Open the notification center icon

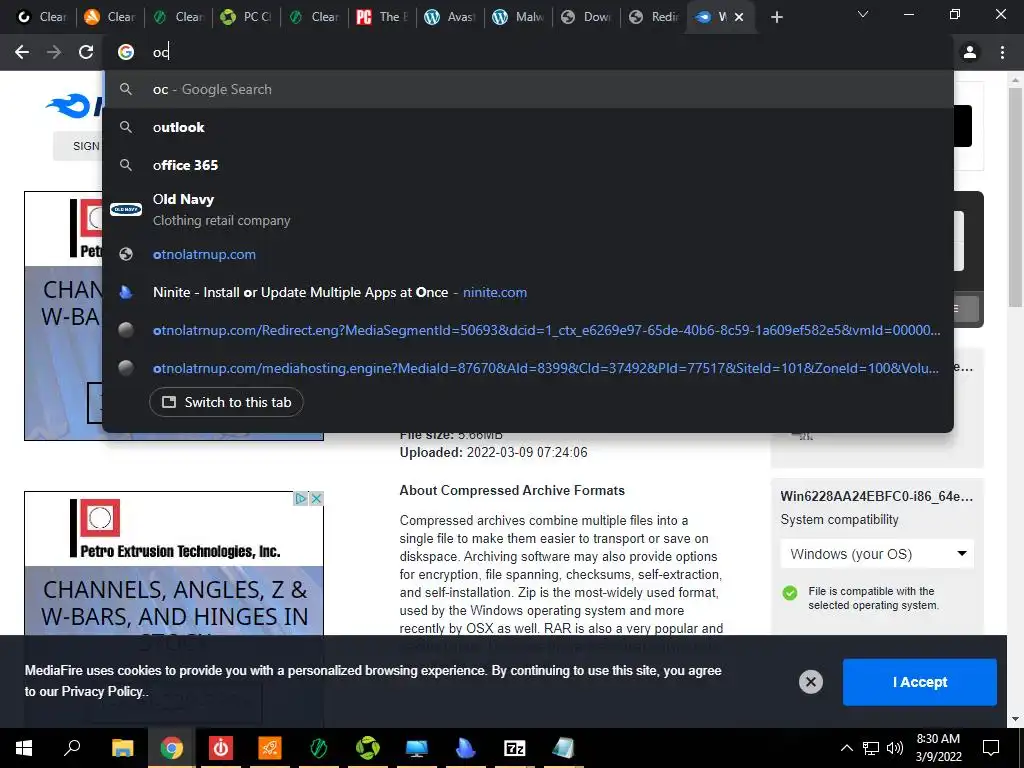[991, 748]
